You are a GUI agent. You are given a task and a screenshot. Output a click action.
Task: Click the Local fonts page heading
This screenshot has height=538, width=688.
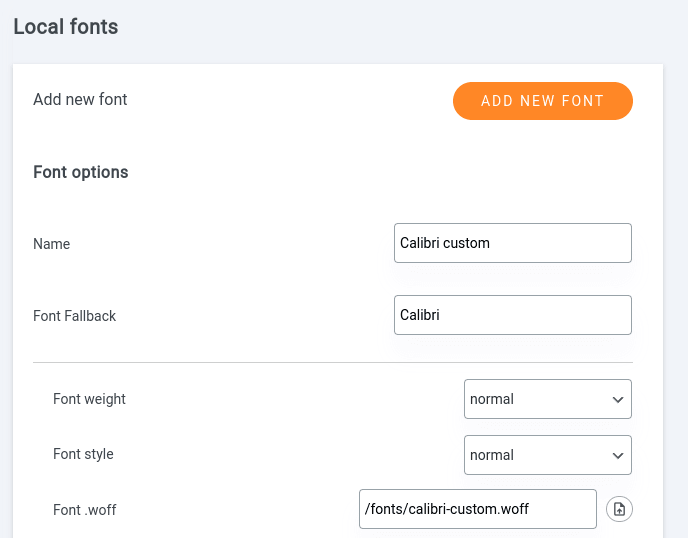tap(66, 27)
